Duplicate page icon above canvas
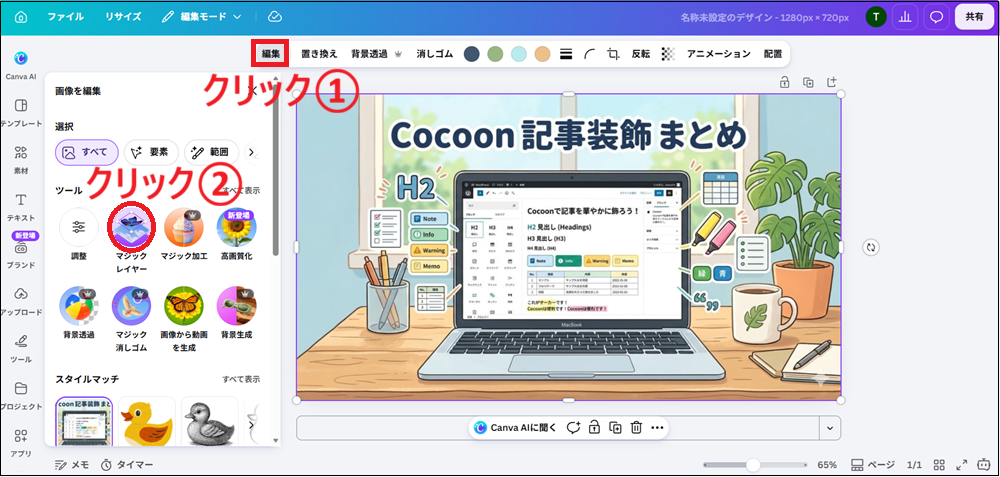 click(x=808, y=82)
